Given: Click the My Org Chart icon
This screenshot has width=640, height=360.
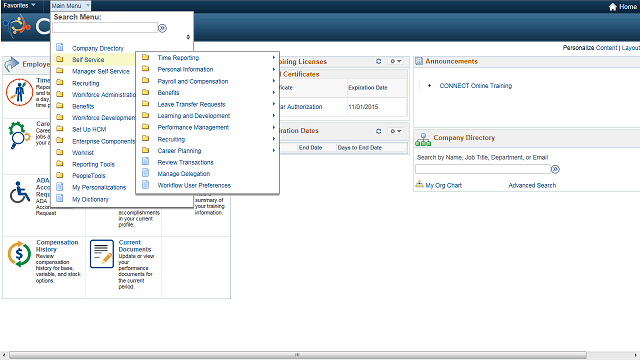Looking at the screenshot, I should pos(419,185).
